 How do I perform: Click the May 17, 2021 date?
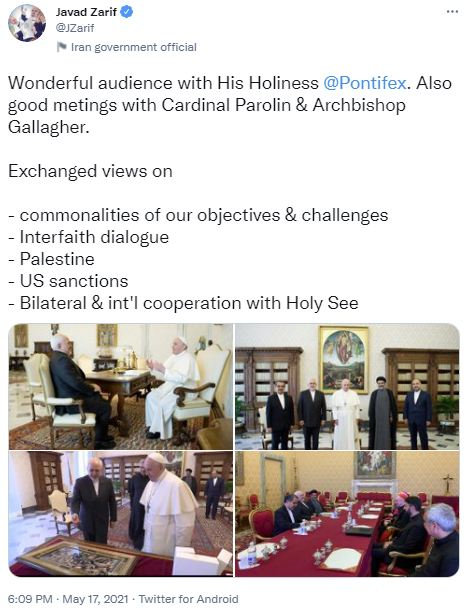[x=95, y=599]
